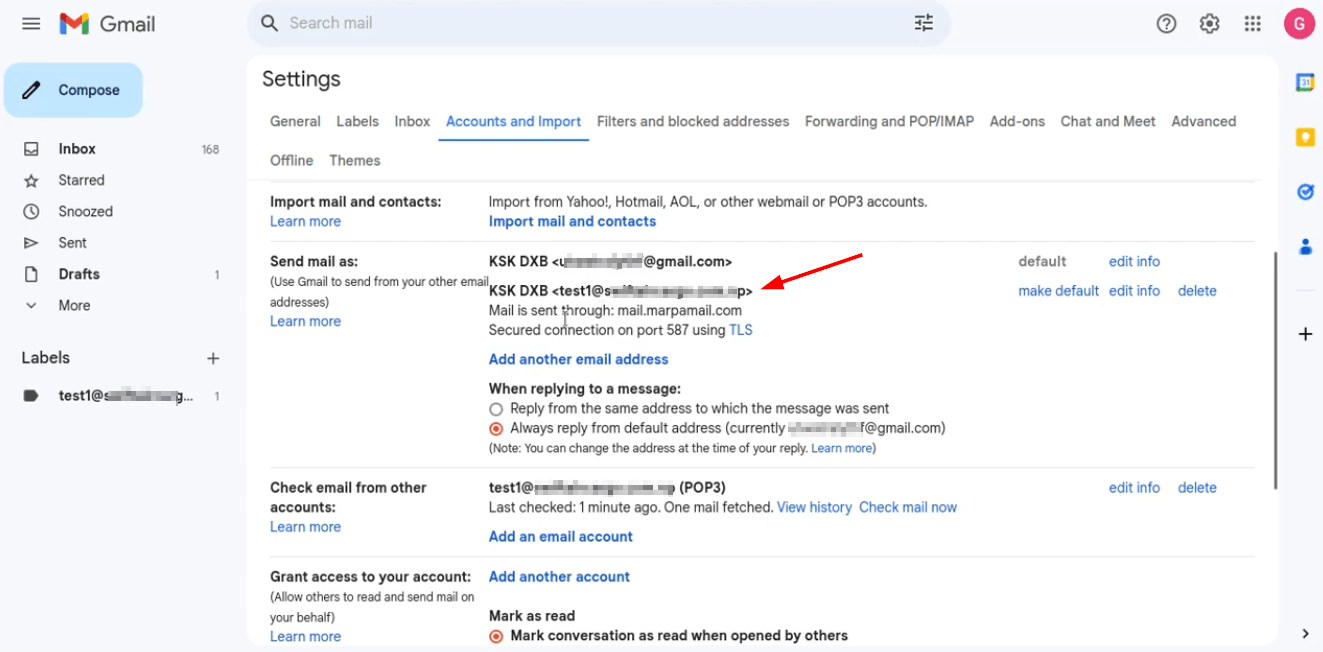Create new label with plus icon
This screenshot has width=1323, height=652.
(212, 358)
